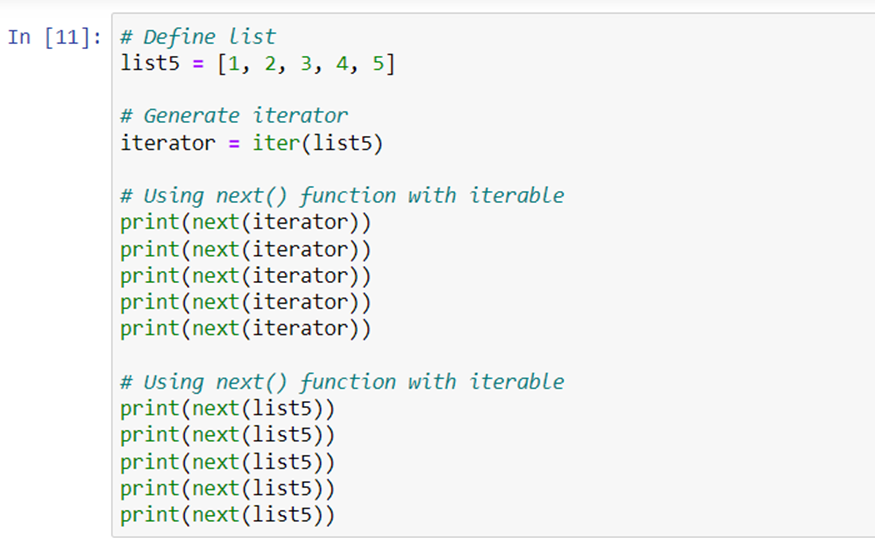Click first print(next(iterator)) line
875x539 pixels.
(246, 223)
